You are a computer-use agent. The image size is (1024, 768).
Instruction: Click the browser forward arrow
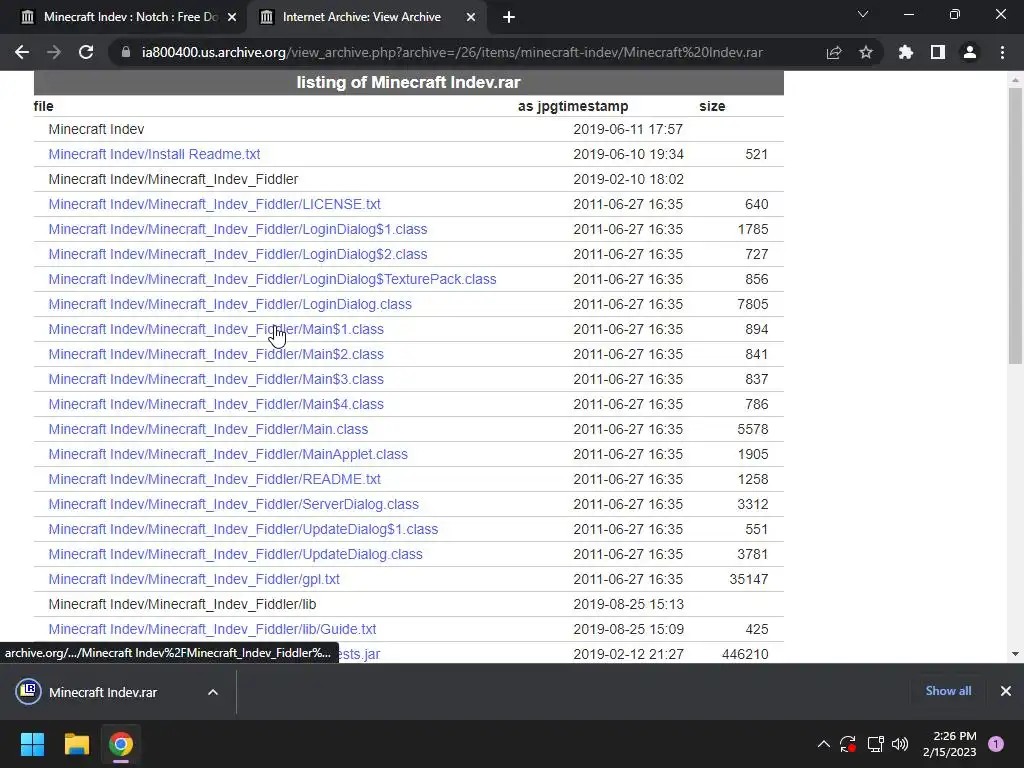click(x=54, y=52)
